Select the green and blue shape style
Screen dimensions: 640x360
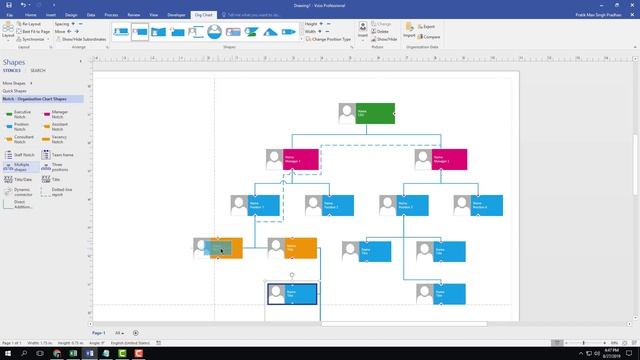coord(251,31)
